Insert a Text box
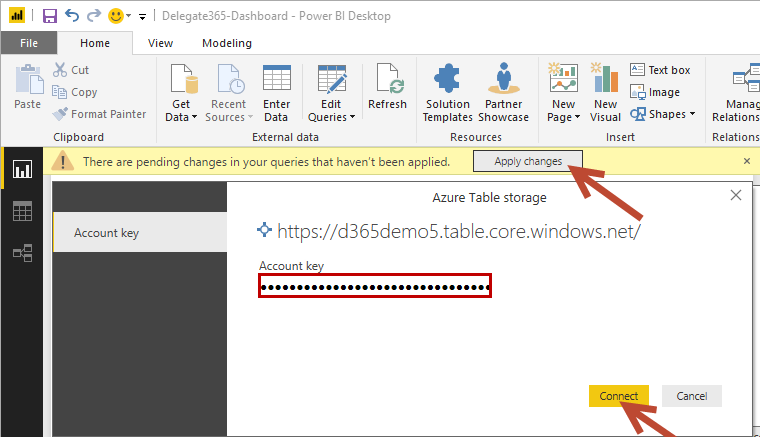Viewport: 760px width, 437px height. (660, 70)
